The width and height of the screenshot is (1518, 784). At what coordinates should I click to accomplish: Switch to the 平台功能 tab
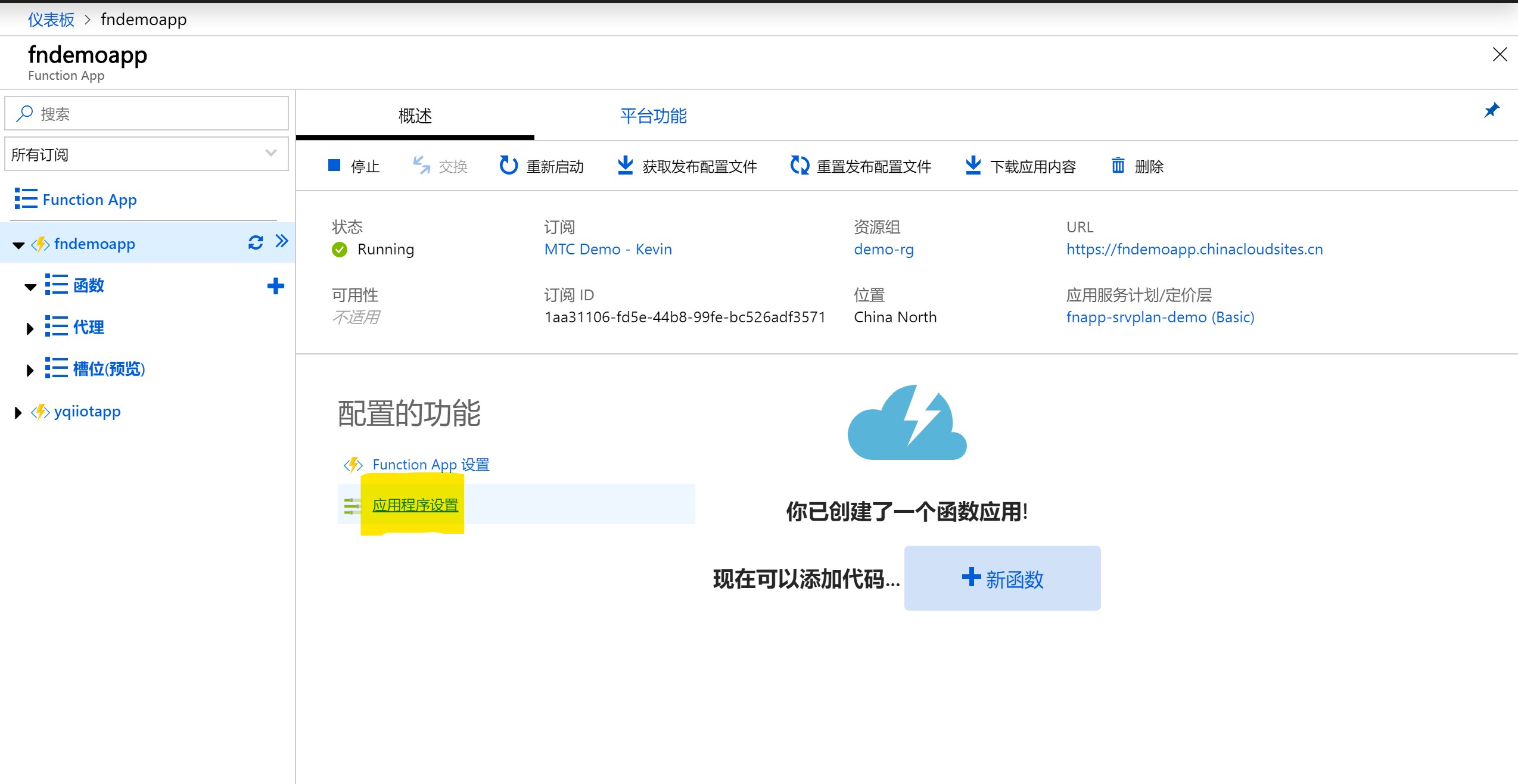[x=654, y=116]
